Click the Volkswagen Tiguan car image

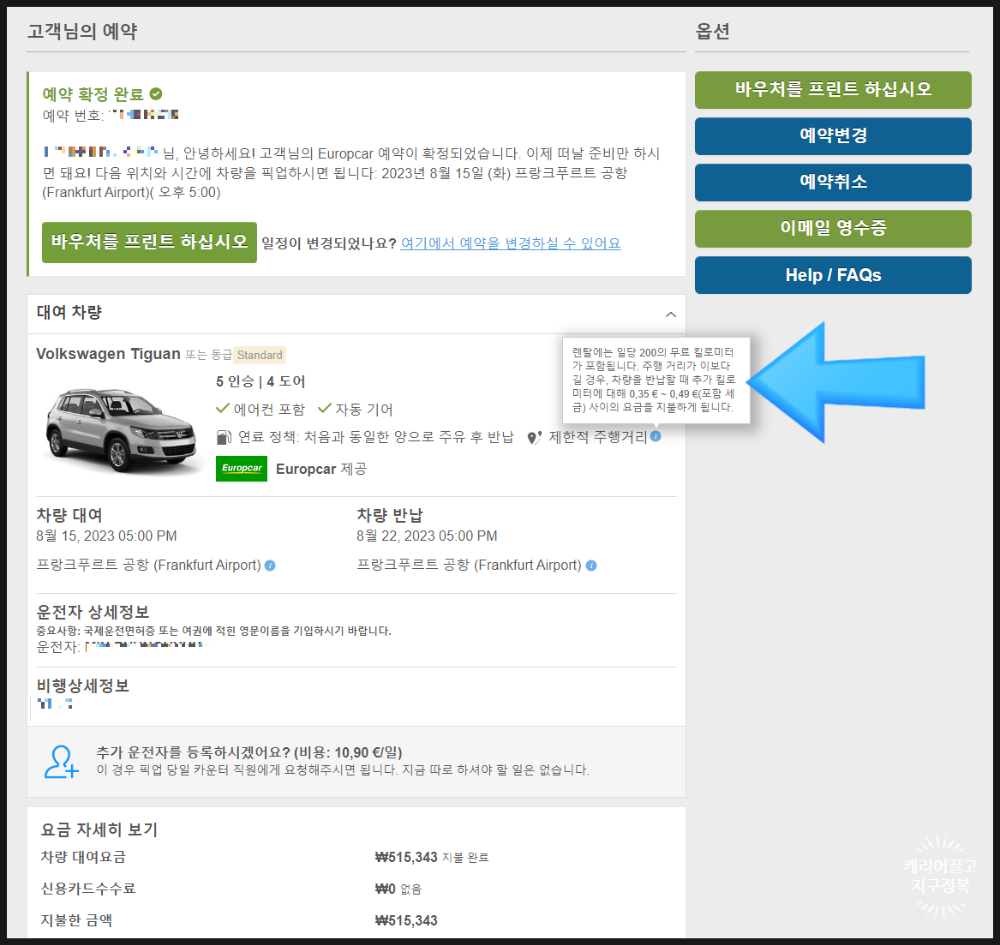121,430
